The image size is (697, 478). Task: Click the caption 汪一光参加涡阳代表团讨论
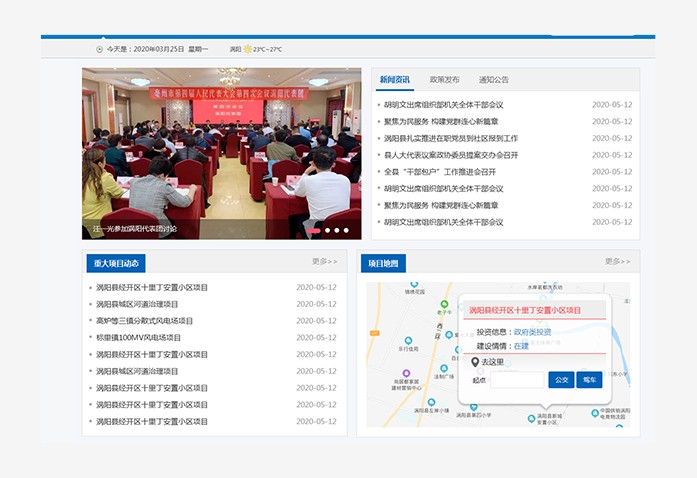click(135, 229)
